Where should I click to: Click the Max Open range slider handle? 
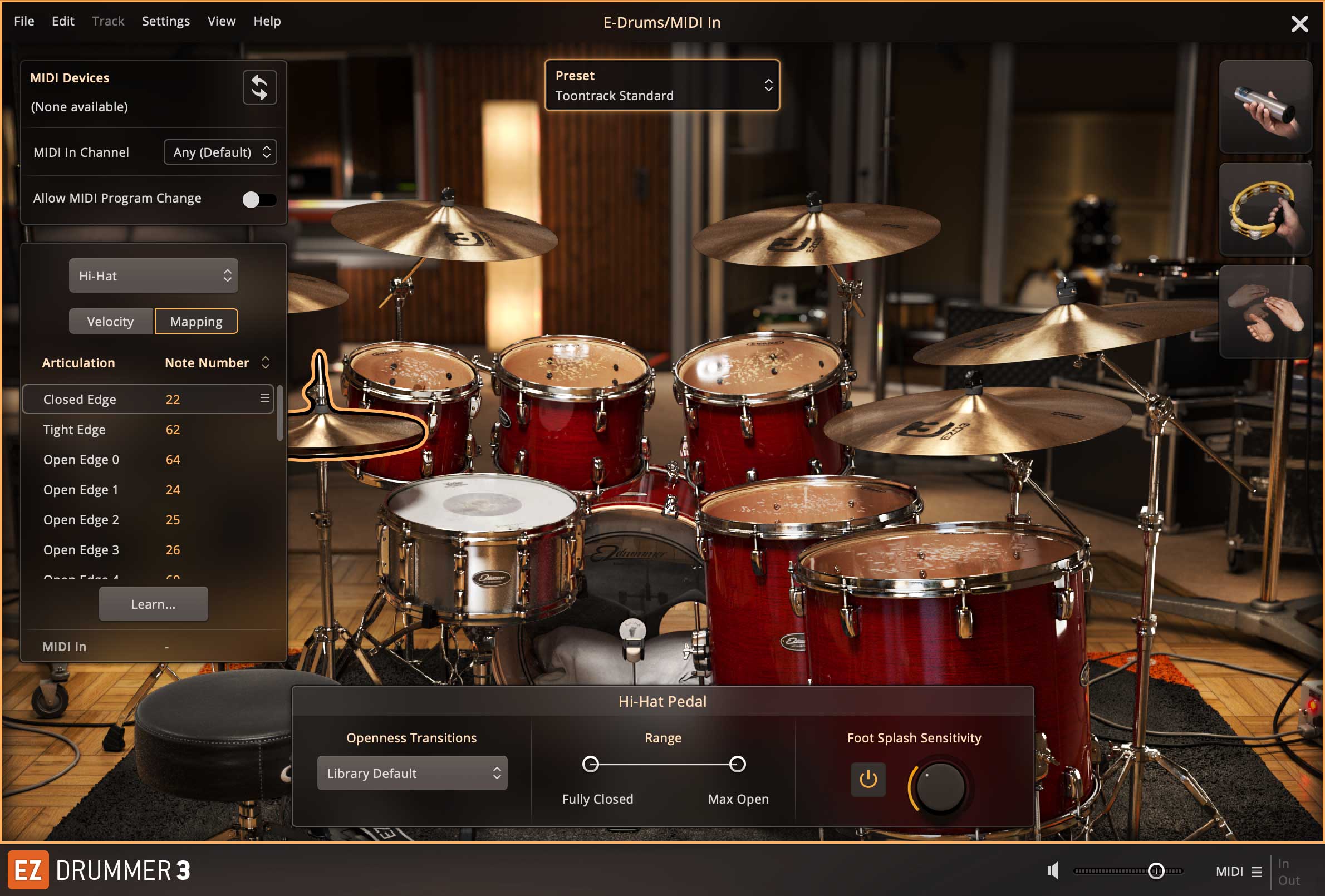(737, 764)
